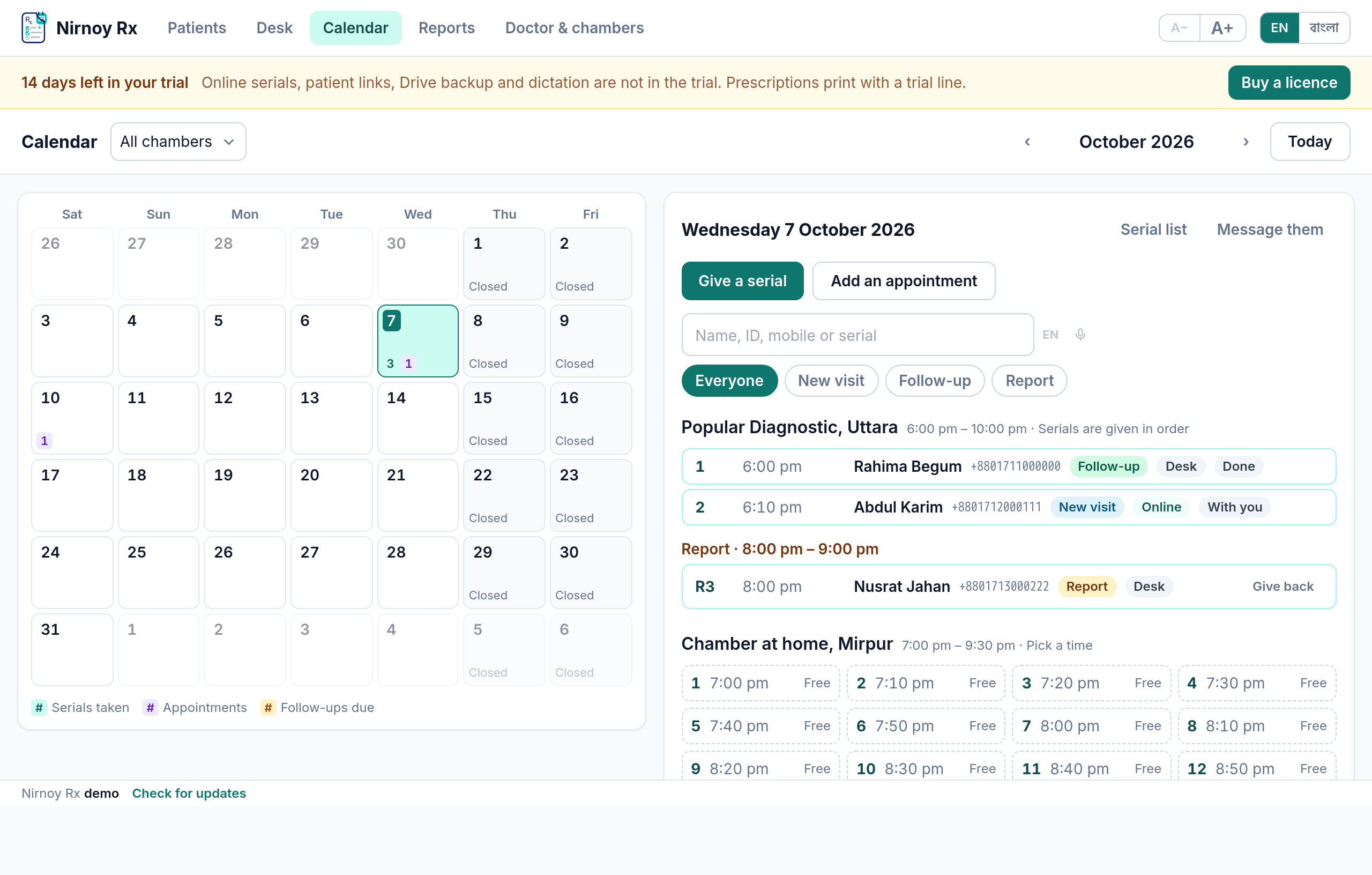1372x875 pixels.
Task: Click the Nirnoy Rx logo icon
Action: pos(34,27)
